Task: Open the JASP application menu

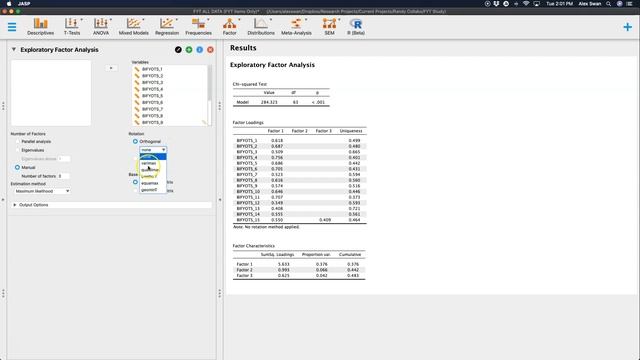Action: (x=24, y=4)
